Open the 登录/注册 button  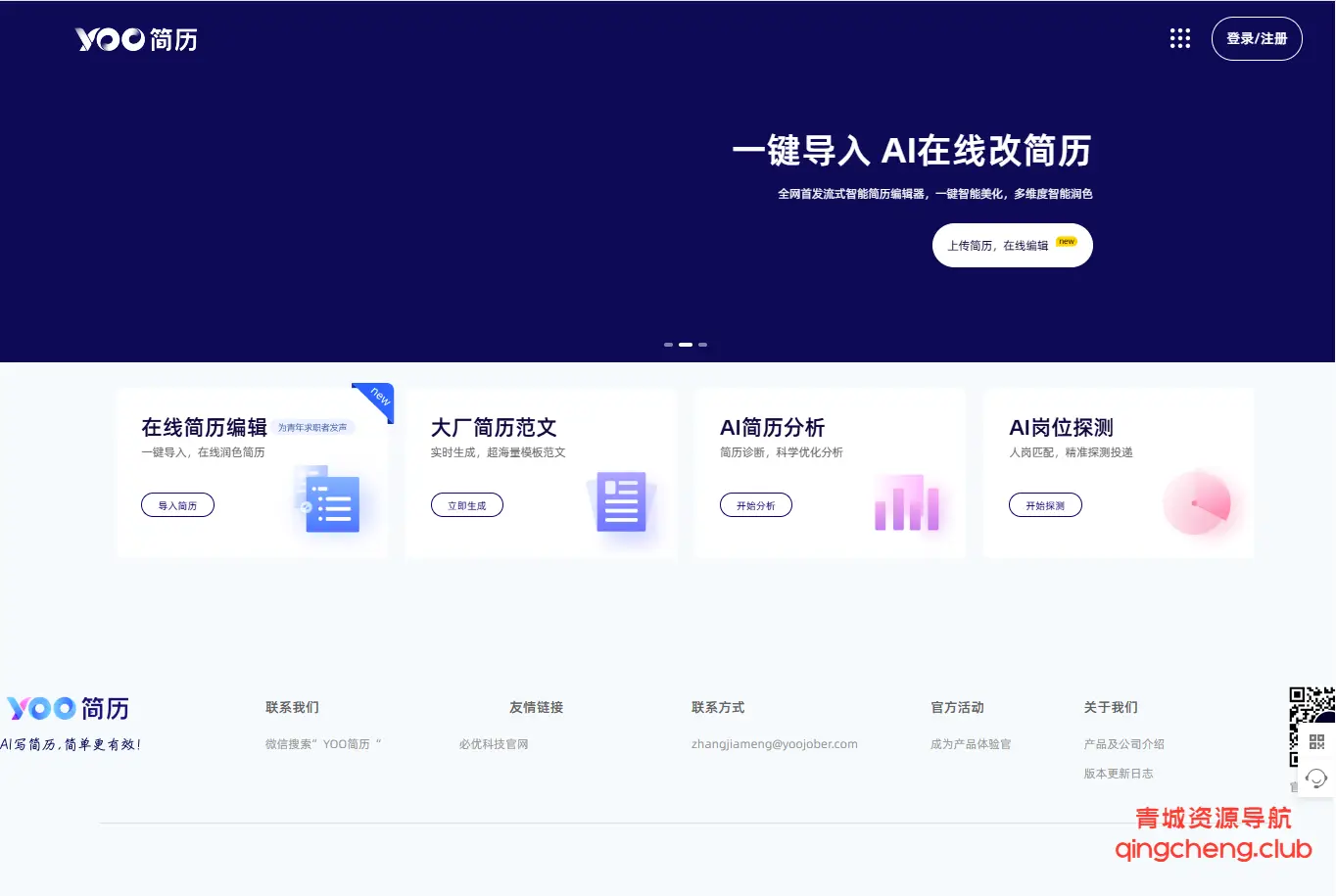[1257, 38]
